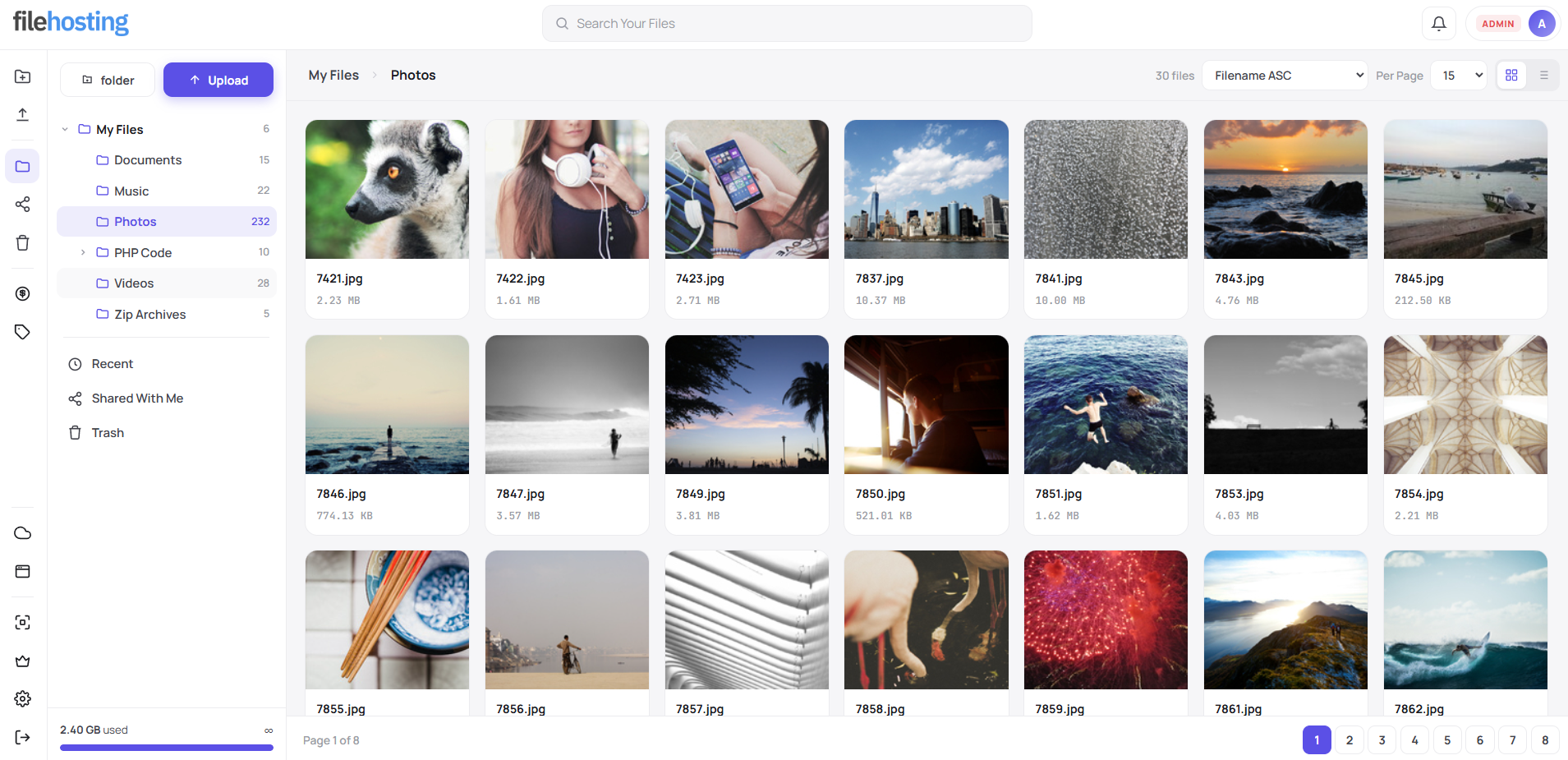Go to page 8
The image size is (1568, 760).
(1545, 740)
